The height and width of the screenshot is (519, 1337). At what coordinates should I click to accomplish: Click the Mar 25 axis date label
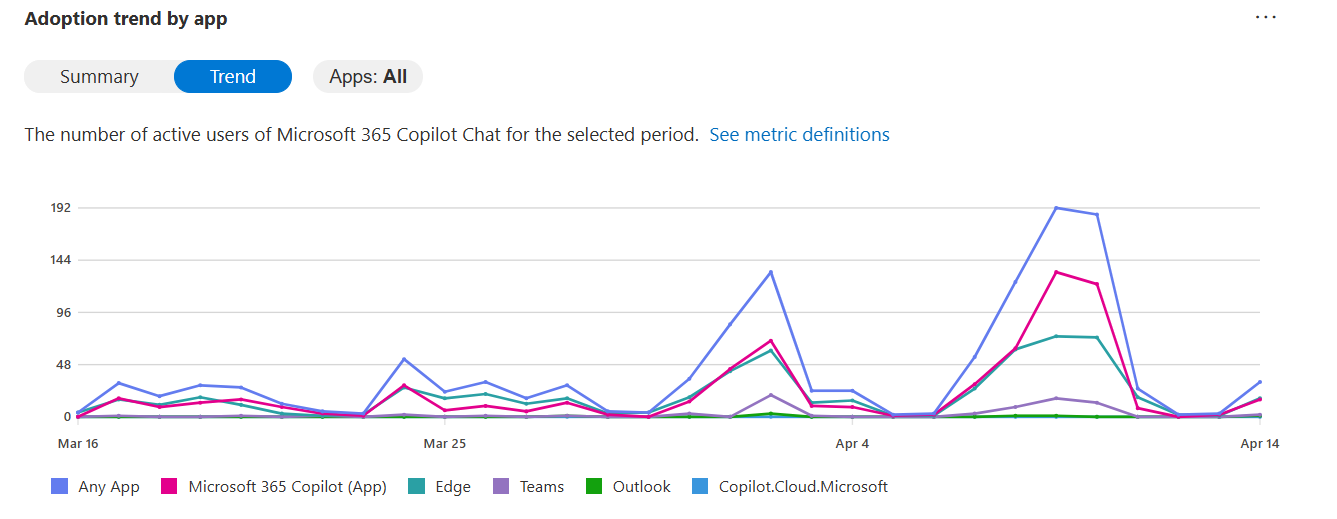point(445,442)
